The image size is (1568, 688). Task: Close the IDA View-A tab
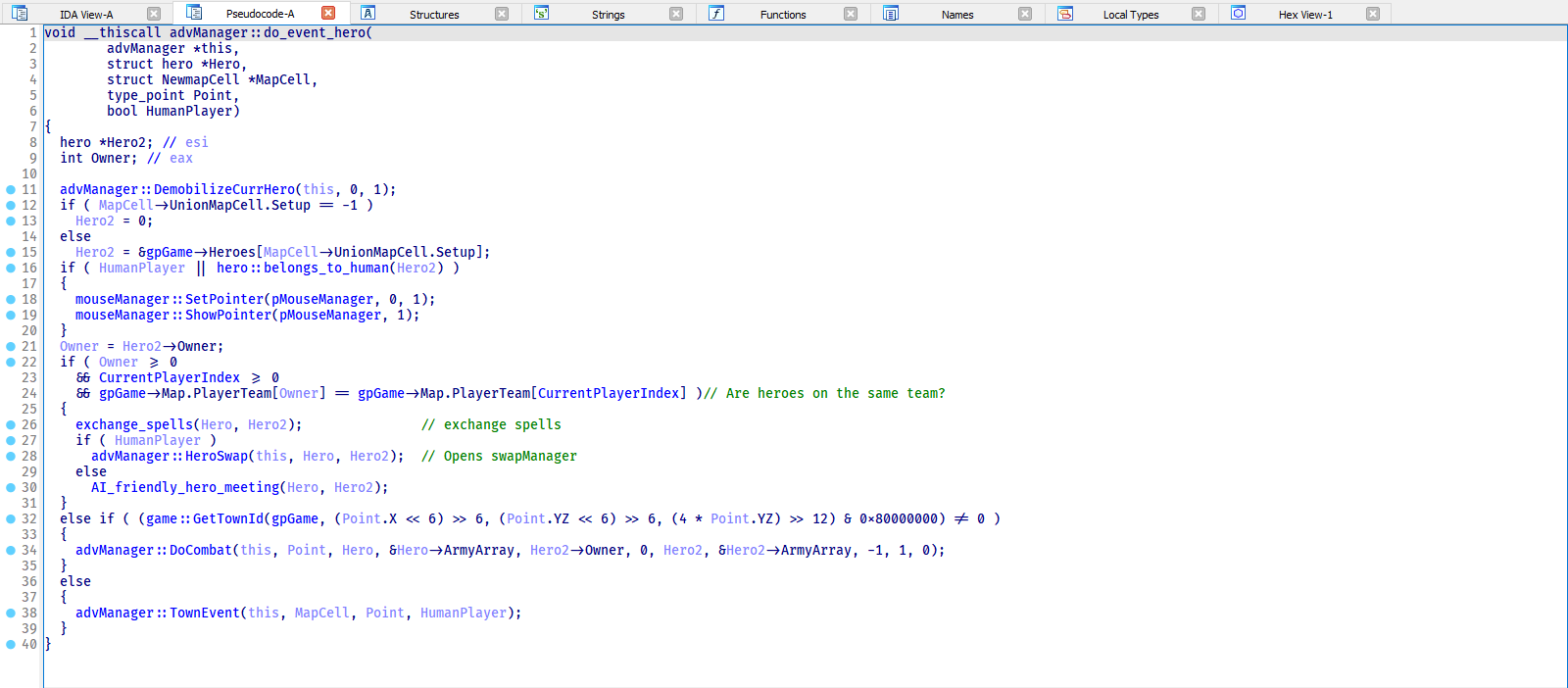click(x=154, y=14)
